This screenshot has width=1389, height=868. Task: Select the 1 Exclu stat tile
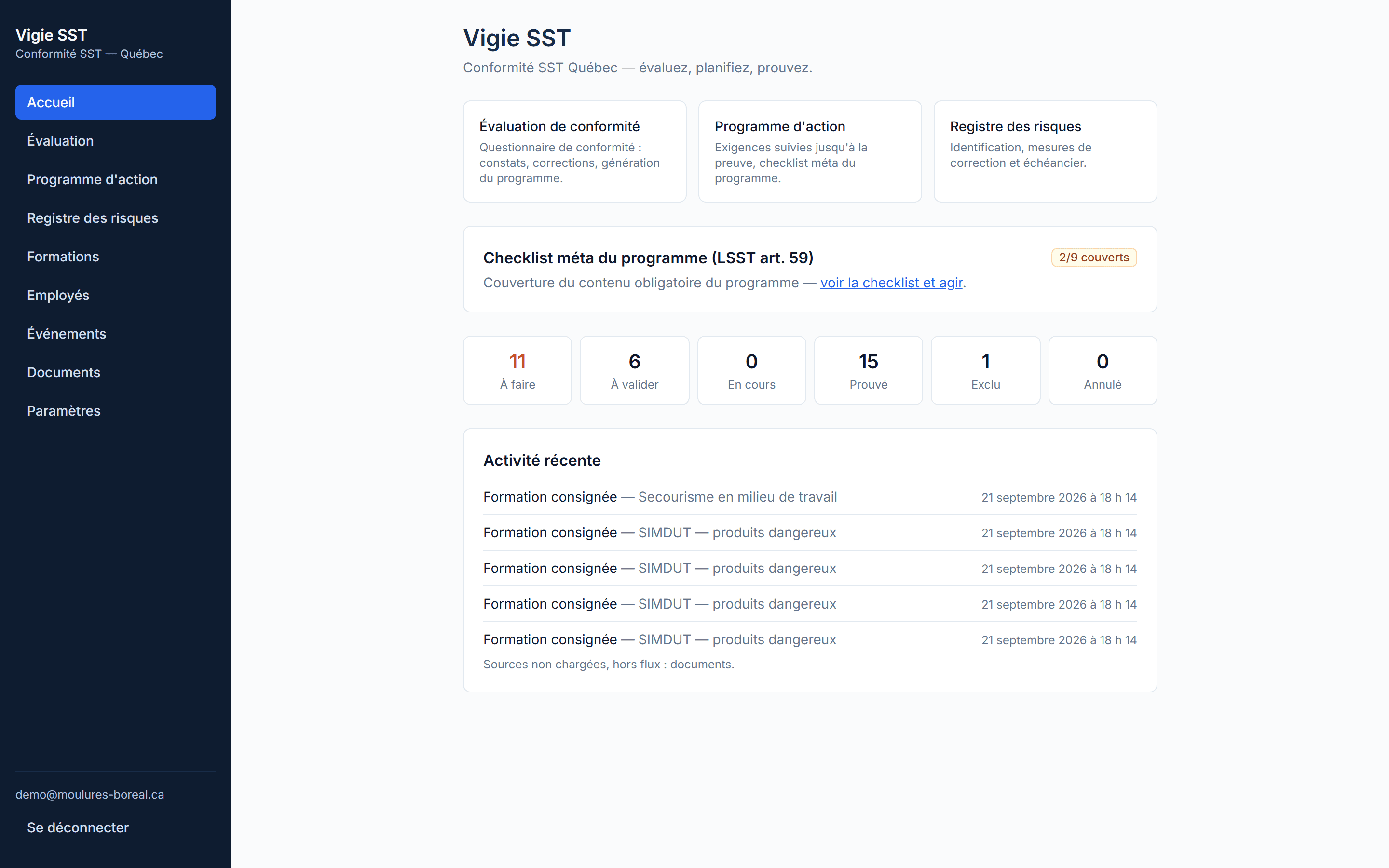pos(985,370)
